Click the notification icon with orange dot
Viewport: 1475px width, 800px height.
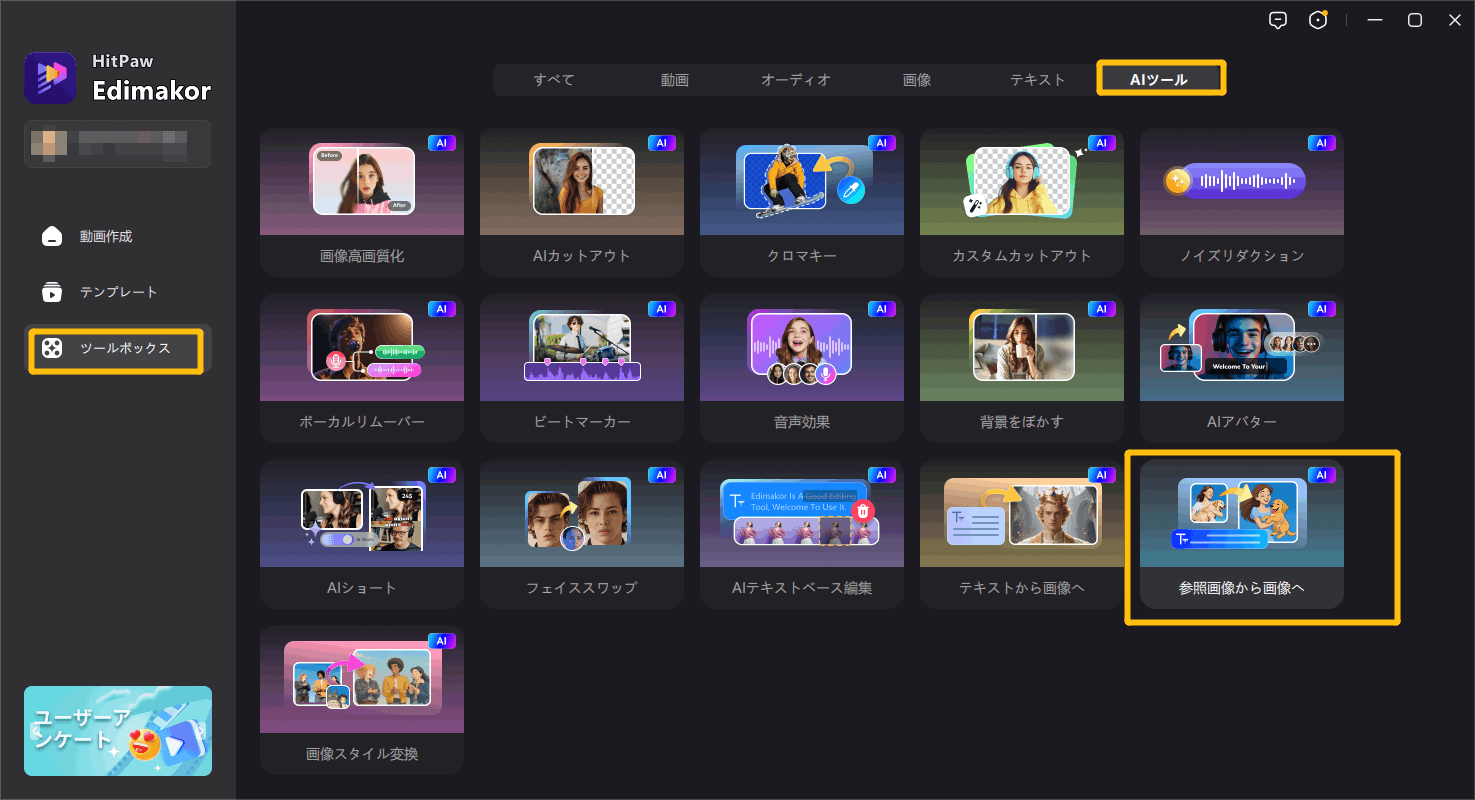pyautogui.click(x=1318, y=21)
